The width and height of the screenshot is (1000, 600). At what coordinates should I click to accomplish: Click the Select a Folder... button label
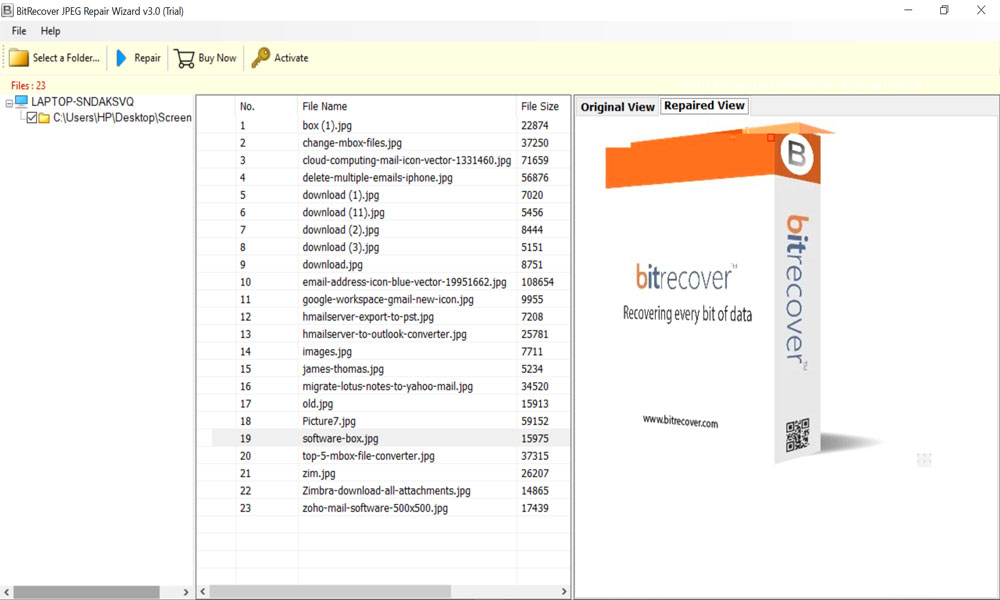coord(66,58)
